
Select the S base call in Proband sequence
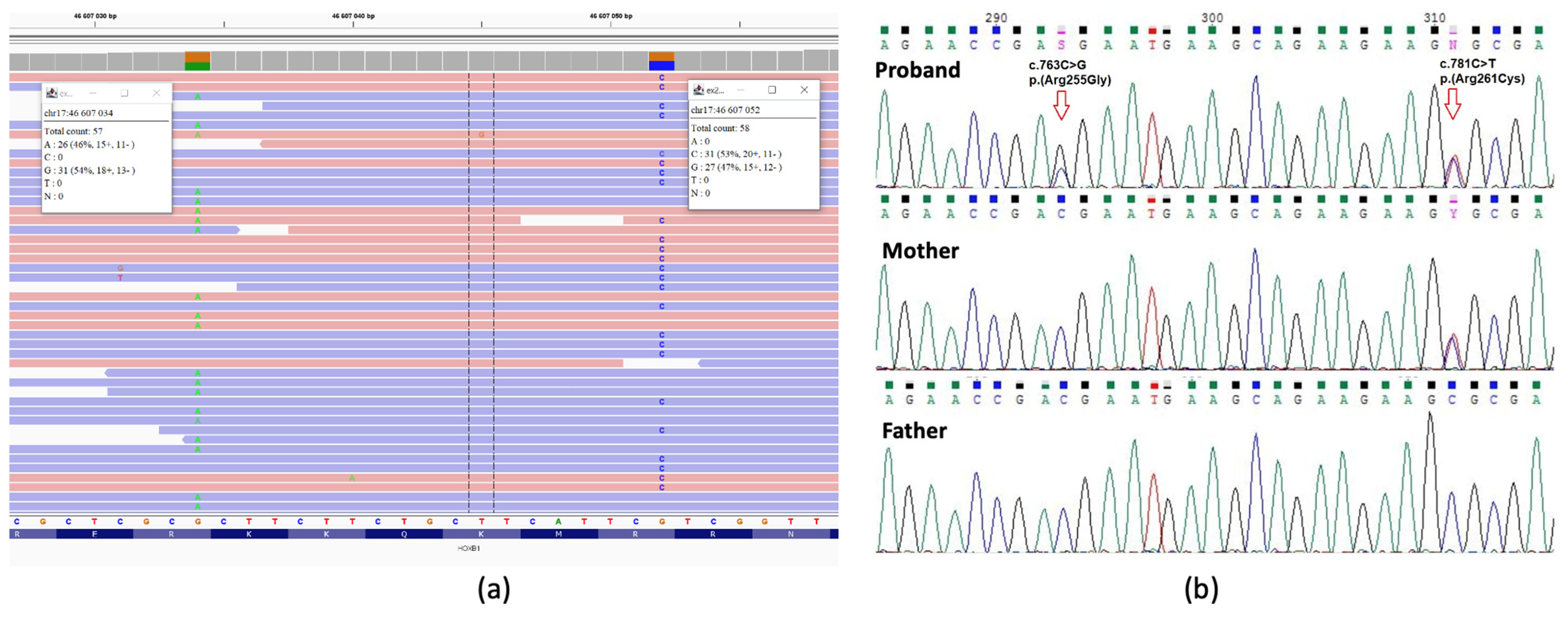(1061, 45)
